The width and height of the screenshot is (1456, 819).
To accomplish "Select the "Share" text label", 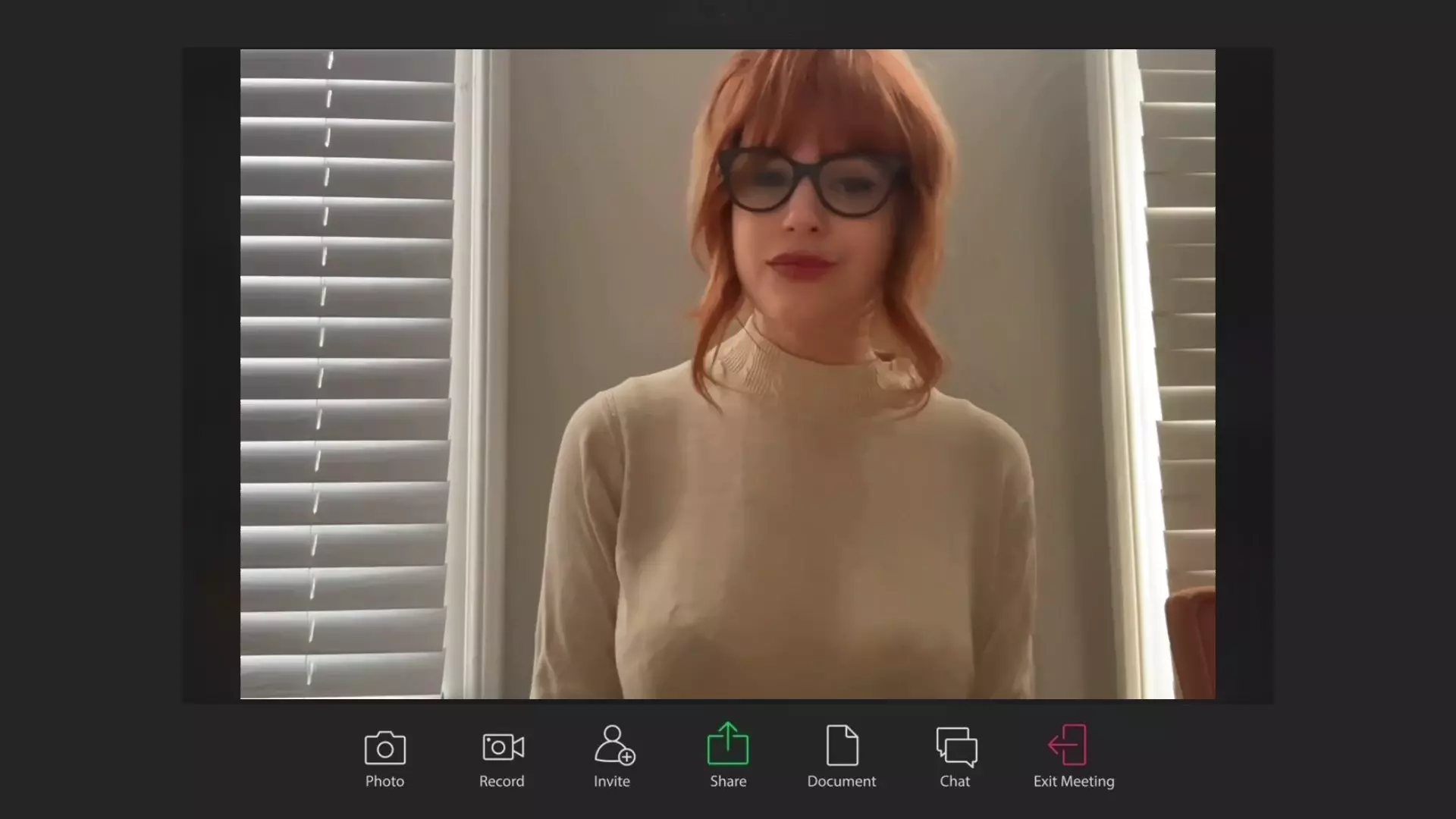I will pyautogui.click(x=728, y=781).
